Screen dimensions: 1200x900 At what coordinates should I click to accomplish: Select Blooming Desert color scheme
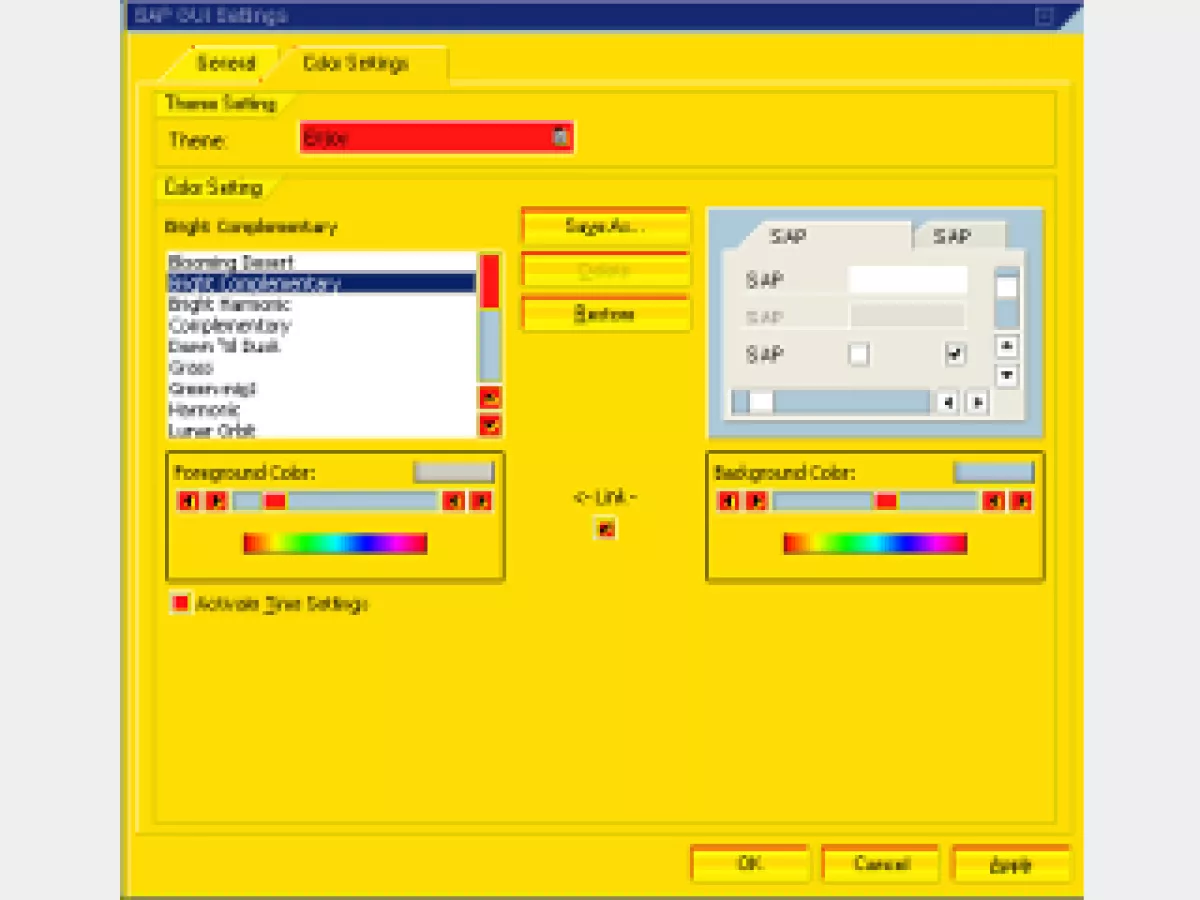pos(321,262)
